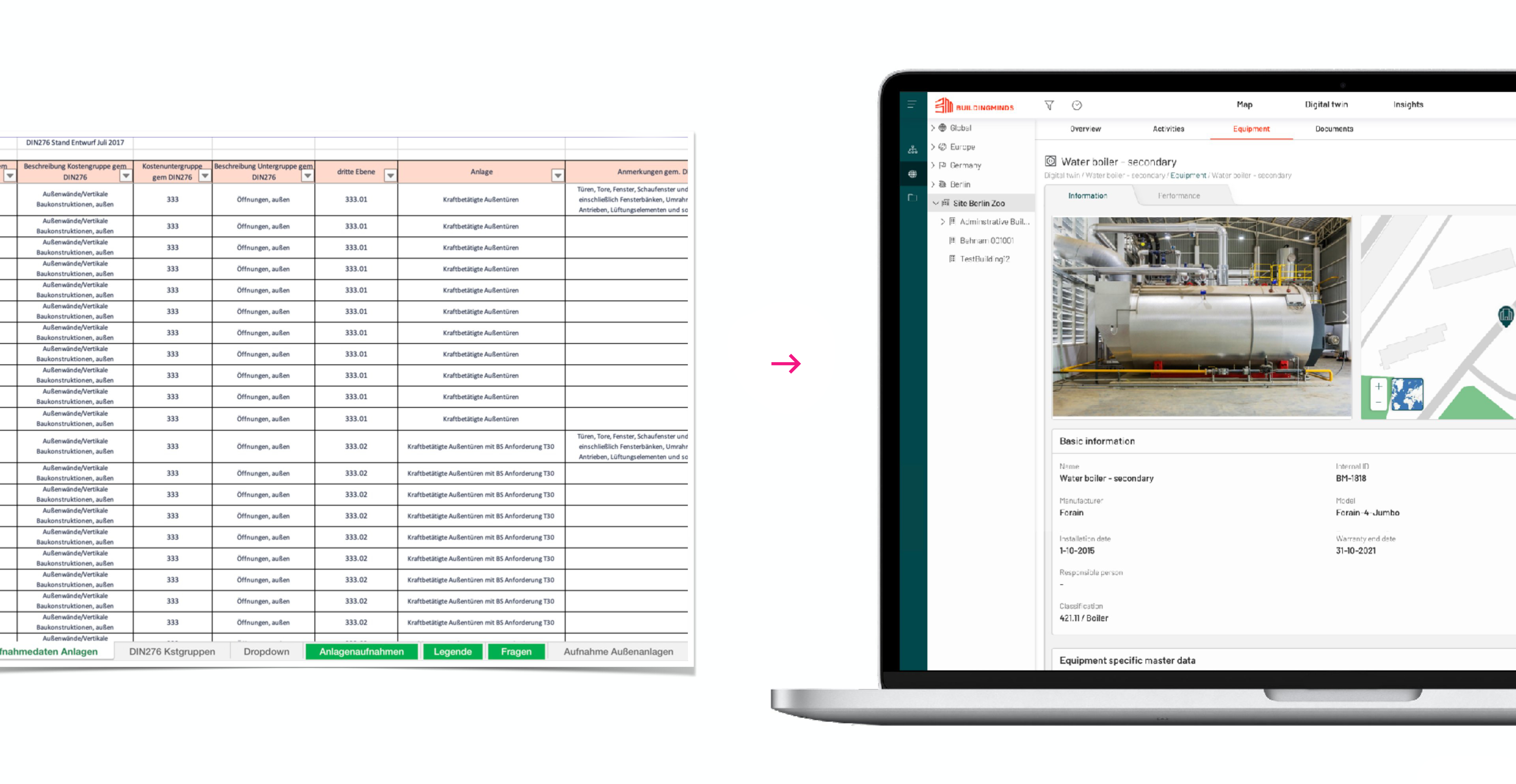The height and width of the screenshot is (784, 1516).
Task: Open the filter funnel icon
Action: pyautogui.click(x=1049, y=105)
